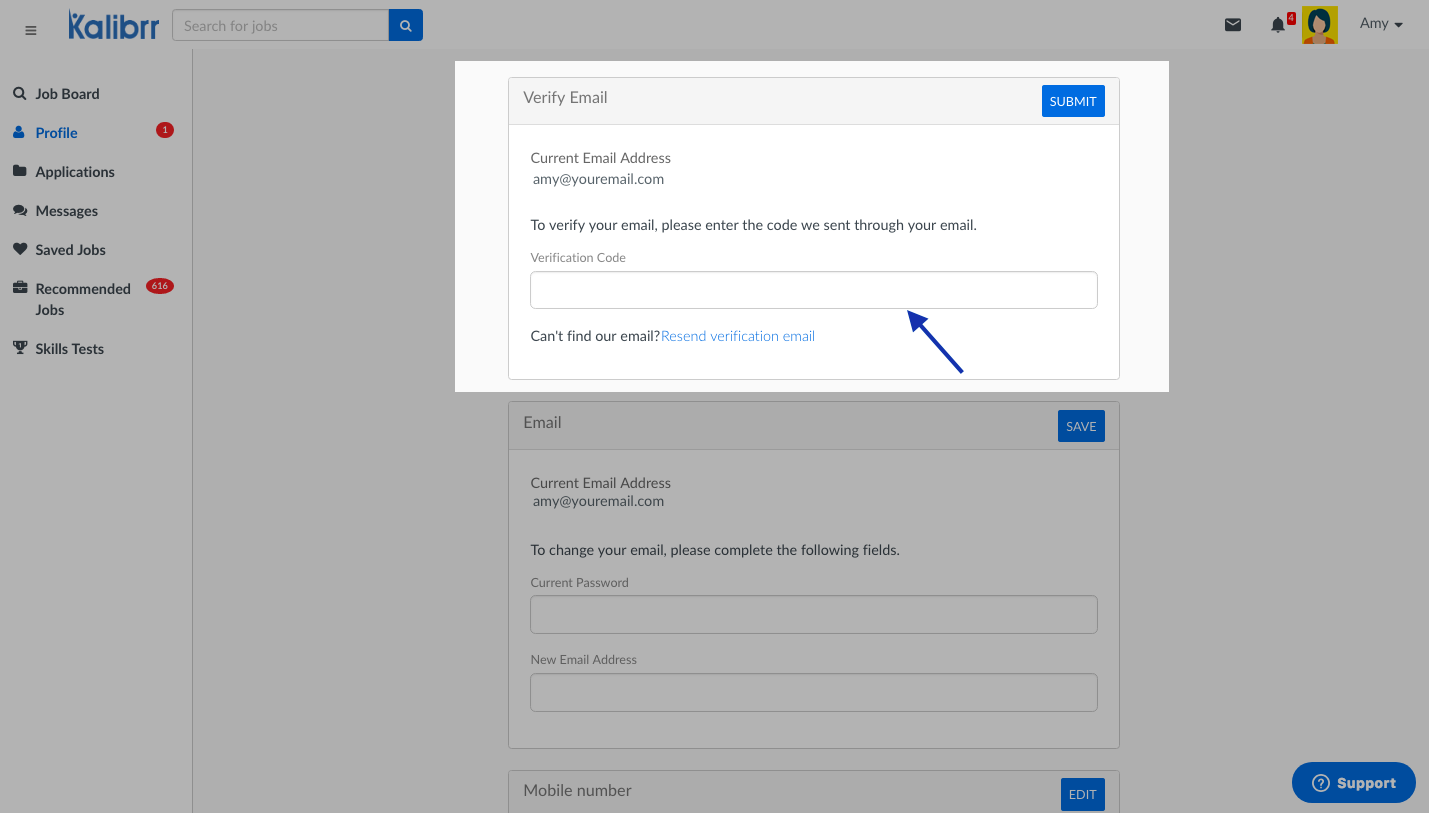The image size is (1429, 813).
Task: Open Job Board in sidebar
Action: coord(67,94)
